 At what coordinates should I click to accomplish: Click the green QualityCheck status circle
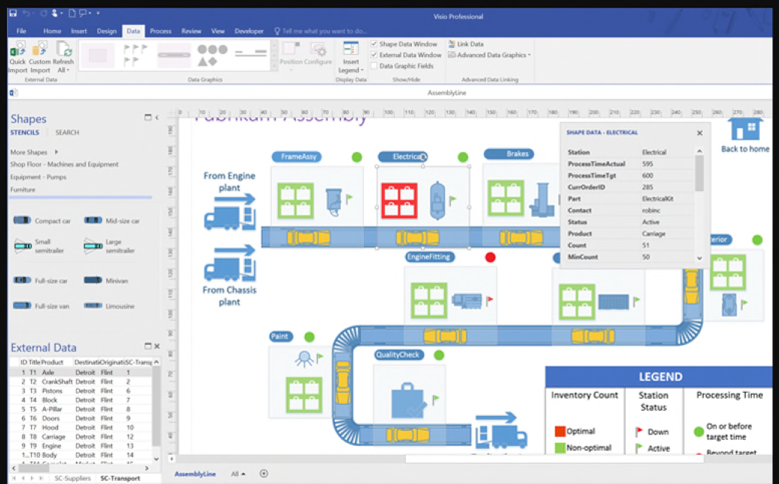point(439,355)
